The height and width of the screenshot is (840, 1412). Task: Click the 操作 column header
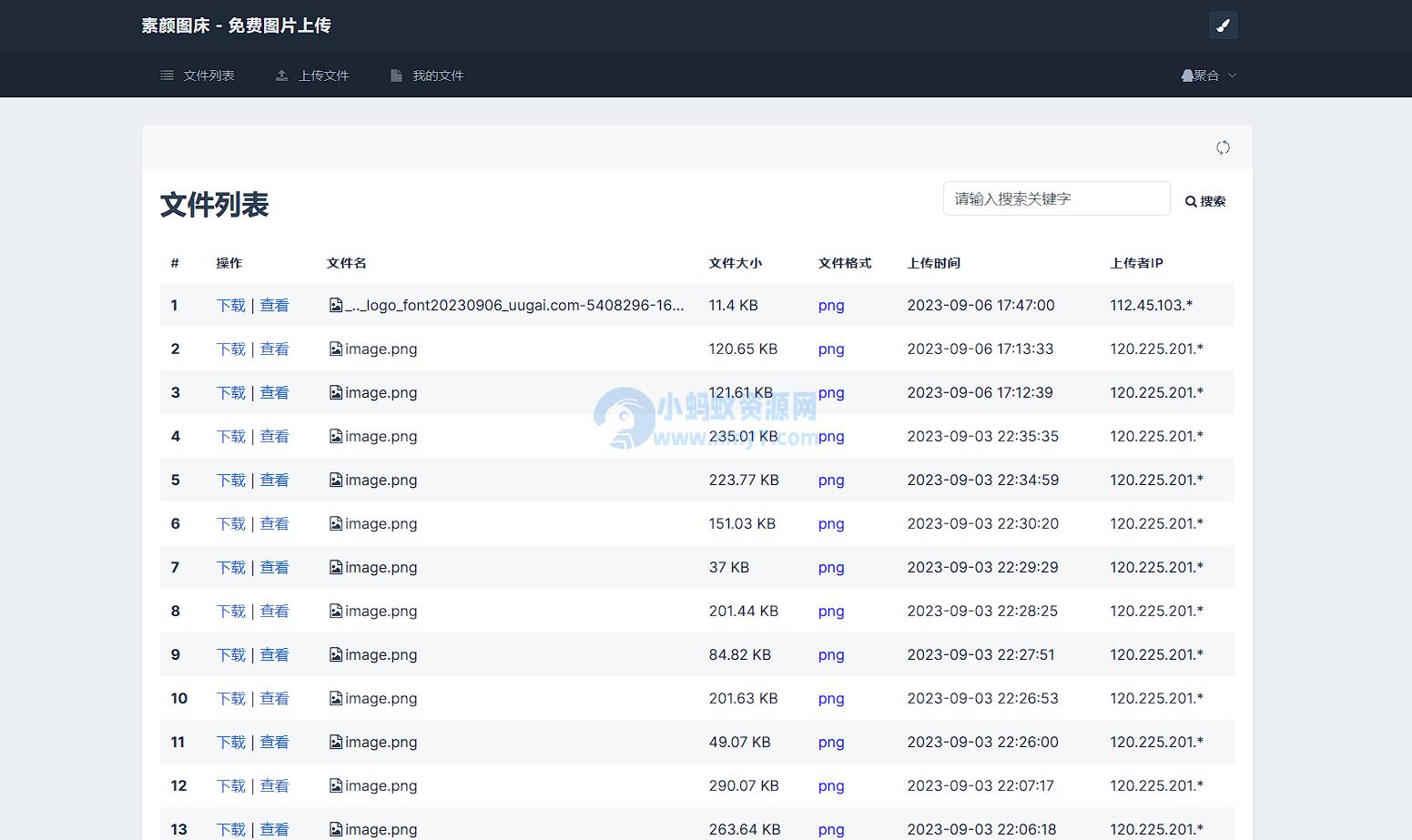click(229, 263)
